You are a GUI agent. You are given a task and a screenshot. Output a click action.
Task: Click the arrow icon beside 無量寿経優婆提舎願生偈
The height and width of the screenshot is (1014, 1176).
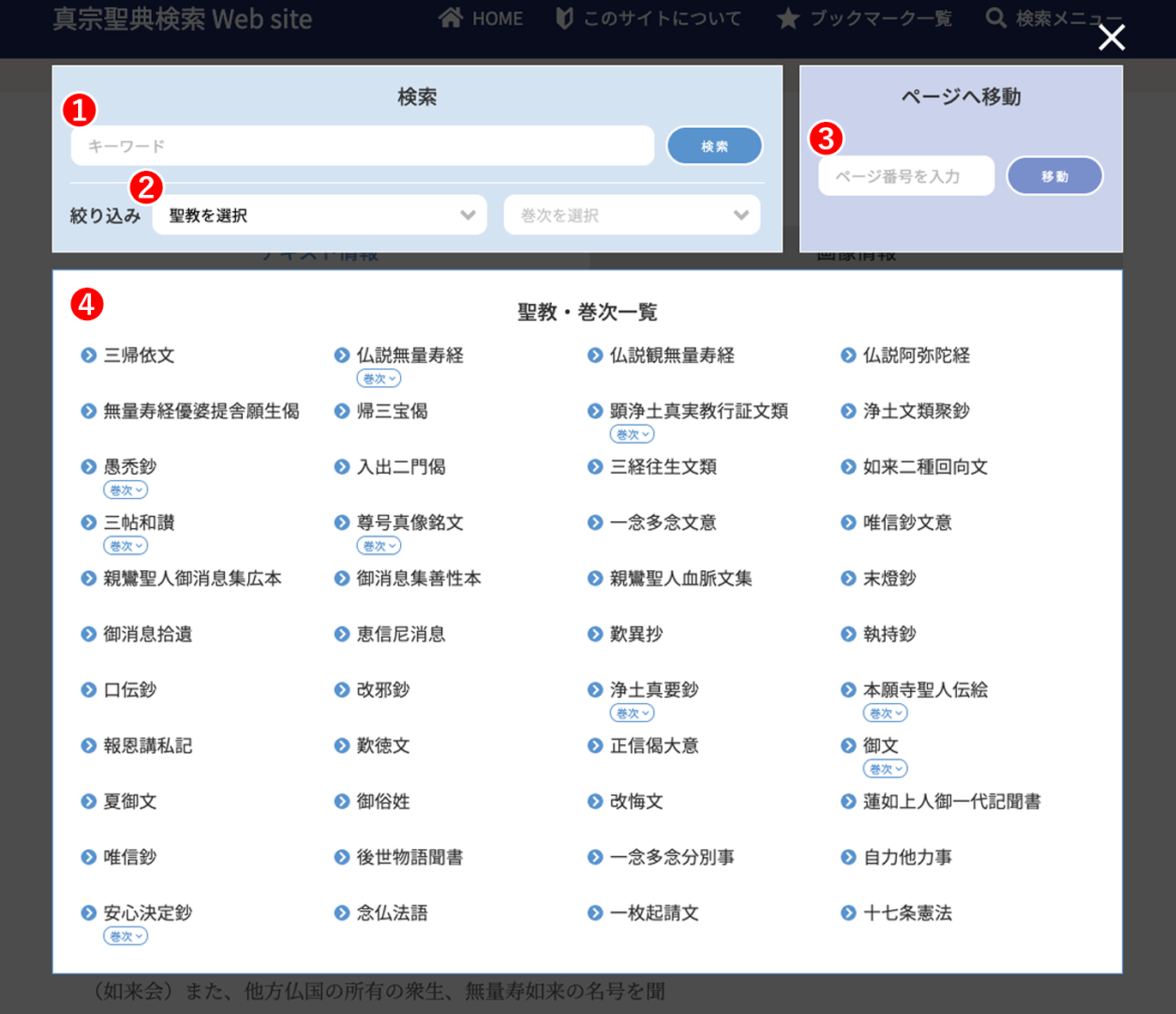tap(88, 411)
